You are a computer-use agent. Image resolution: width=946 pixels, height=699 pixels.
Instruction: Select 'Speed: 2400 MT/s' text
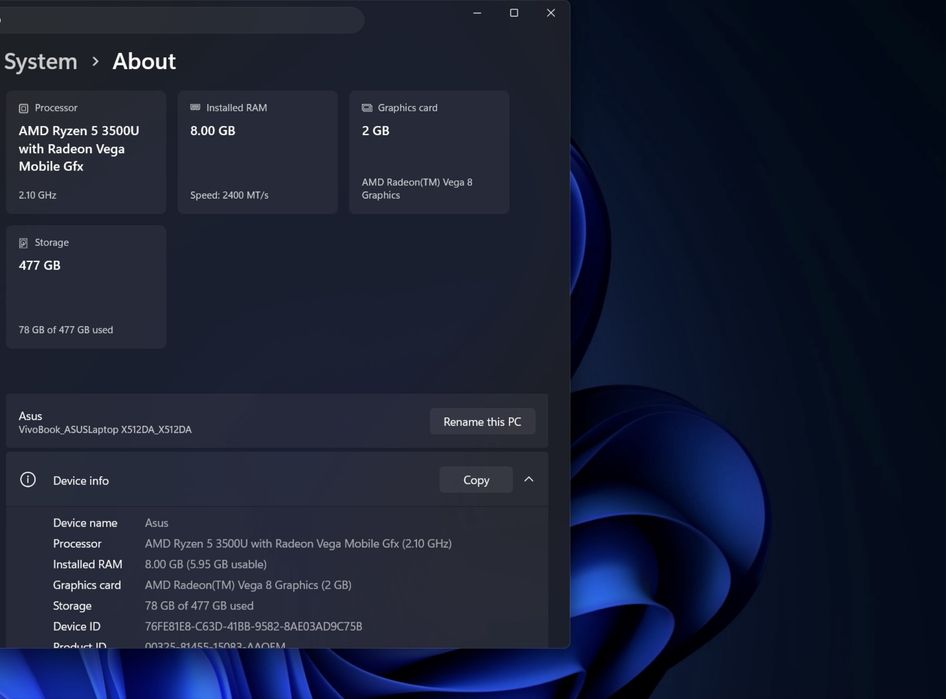pos(229,195)
